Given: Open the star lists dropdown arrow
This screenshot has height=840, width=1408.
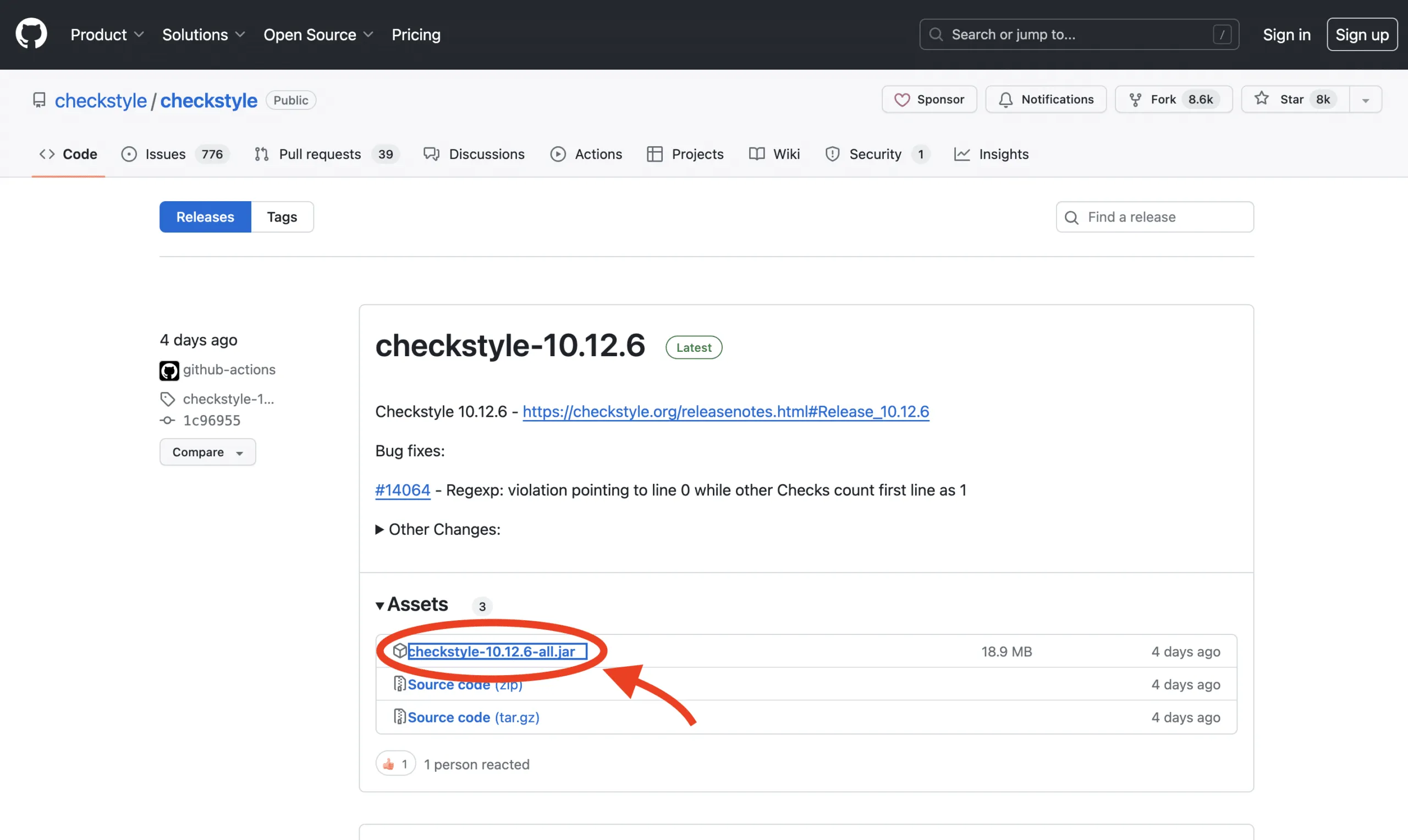Looking at the screenshot, I should (x=1366, y=100).
